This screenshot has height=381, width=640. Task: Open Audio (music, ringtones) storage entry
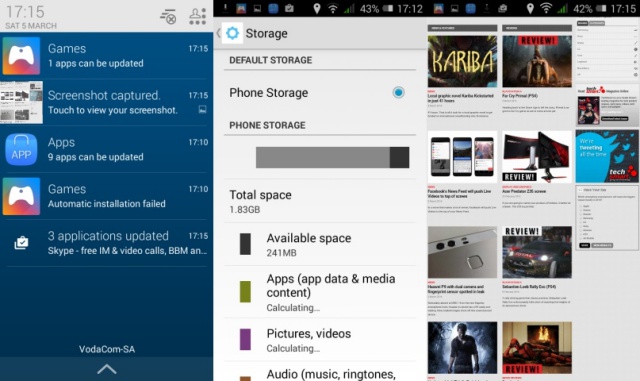pos(320,372)
